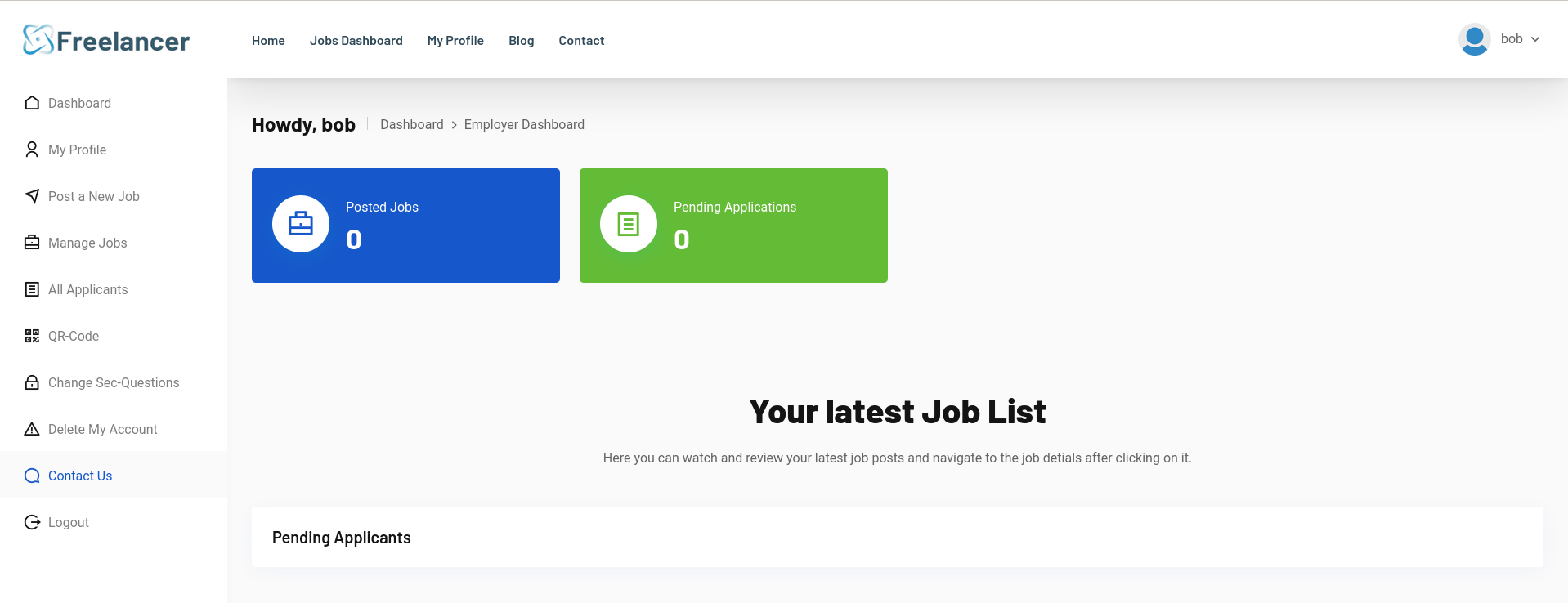Screen dimensions: 1568x603
Task: Click bob's user avatar icon
Action: pyautogui.click(x=1475, y=39)
